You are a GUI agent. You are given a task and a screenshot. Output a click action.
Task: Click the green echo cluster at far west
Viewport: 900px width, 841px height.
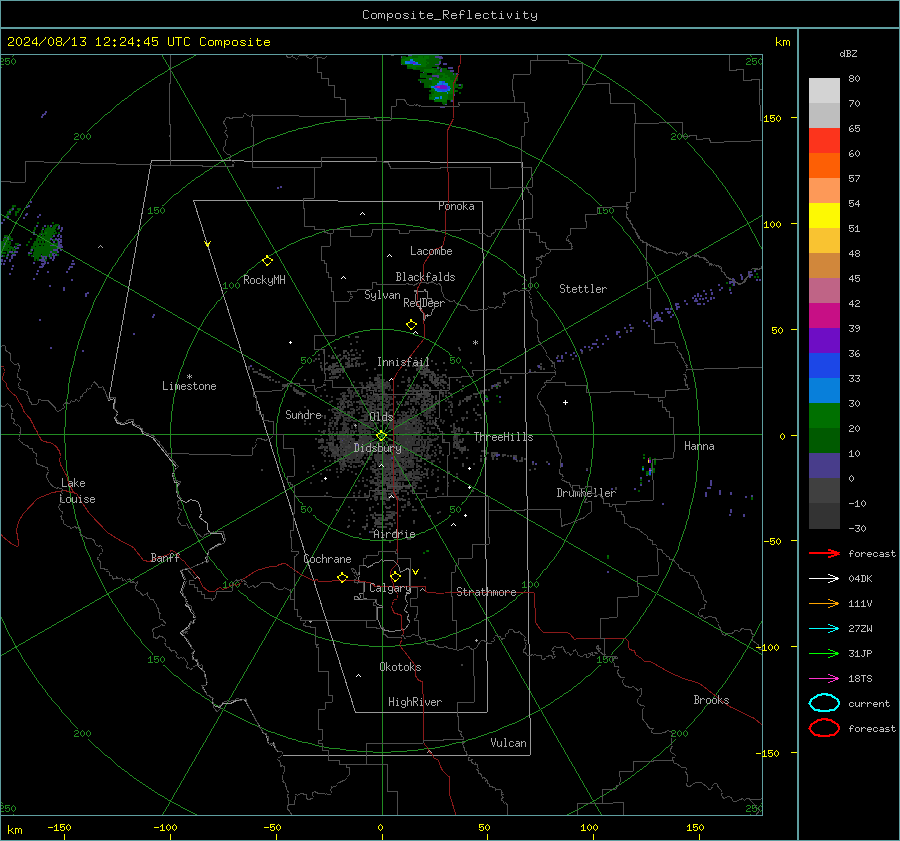click(46, 242)
